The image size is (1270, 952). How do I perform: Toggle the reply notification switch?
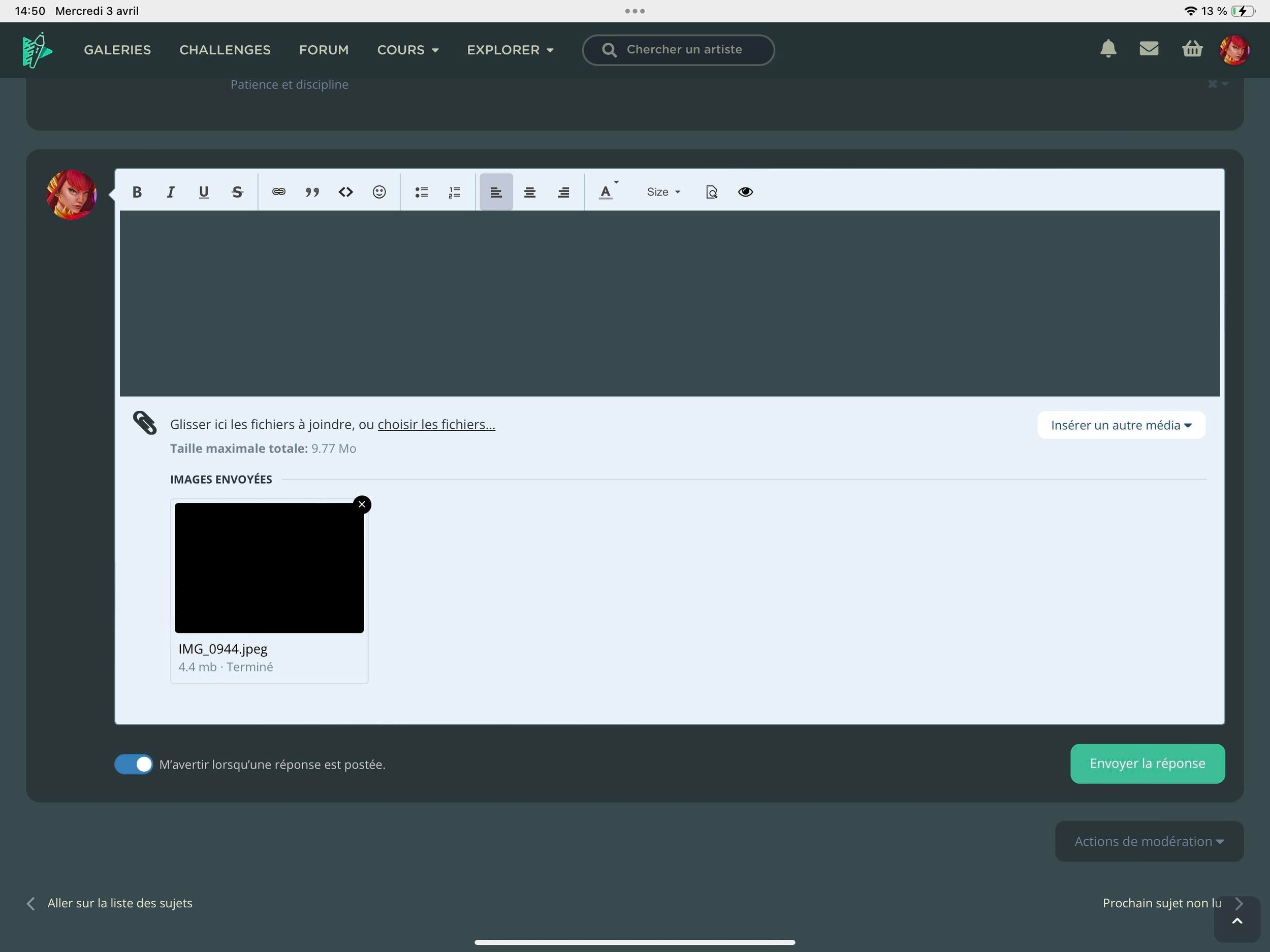pos(134,764)
